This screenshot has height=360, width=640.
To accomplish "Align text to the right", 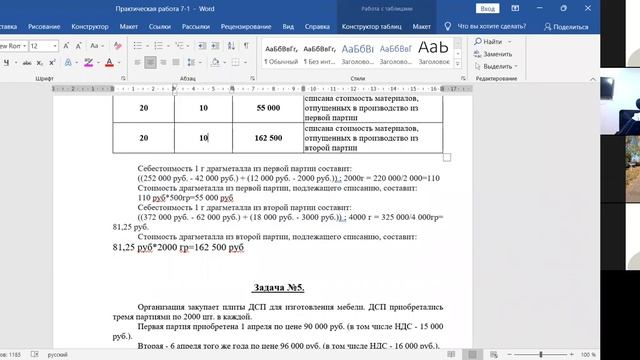I will tap(163, 62).
